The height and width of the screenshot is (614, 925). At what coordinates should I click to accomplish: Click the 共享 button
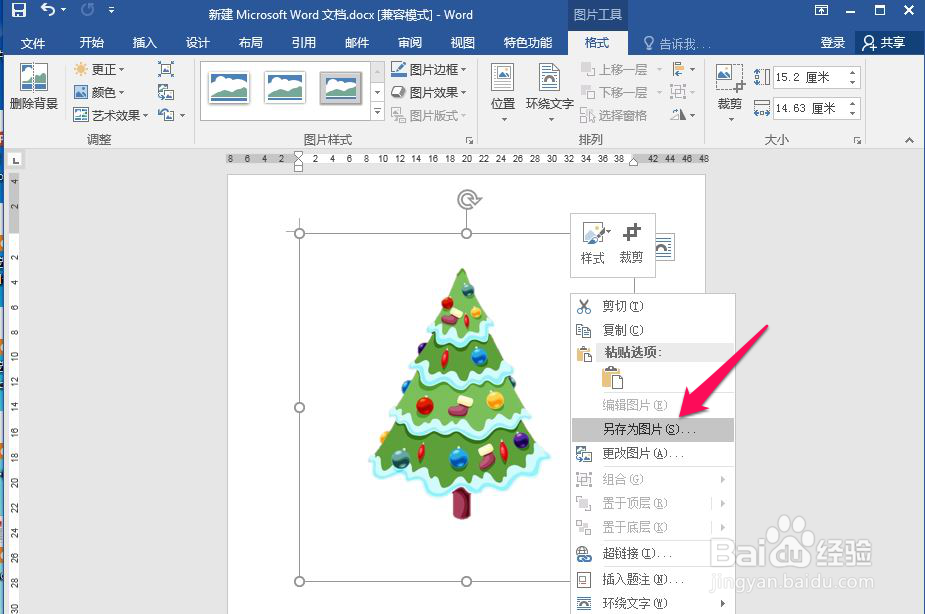coord(886,43)
